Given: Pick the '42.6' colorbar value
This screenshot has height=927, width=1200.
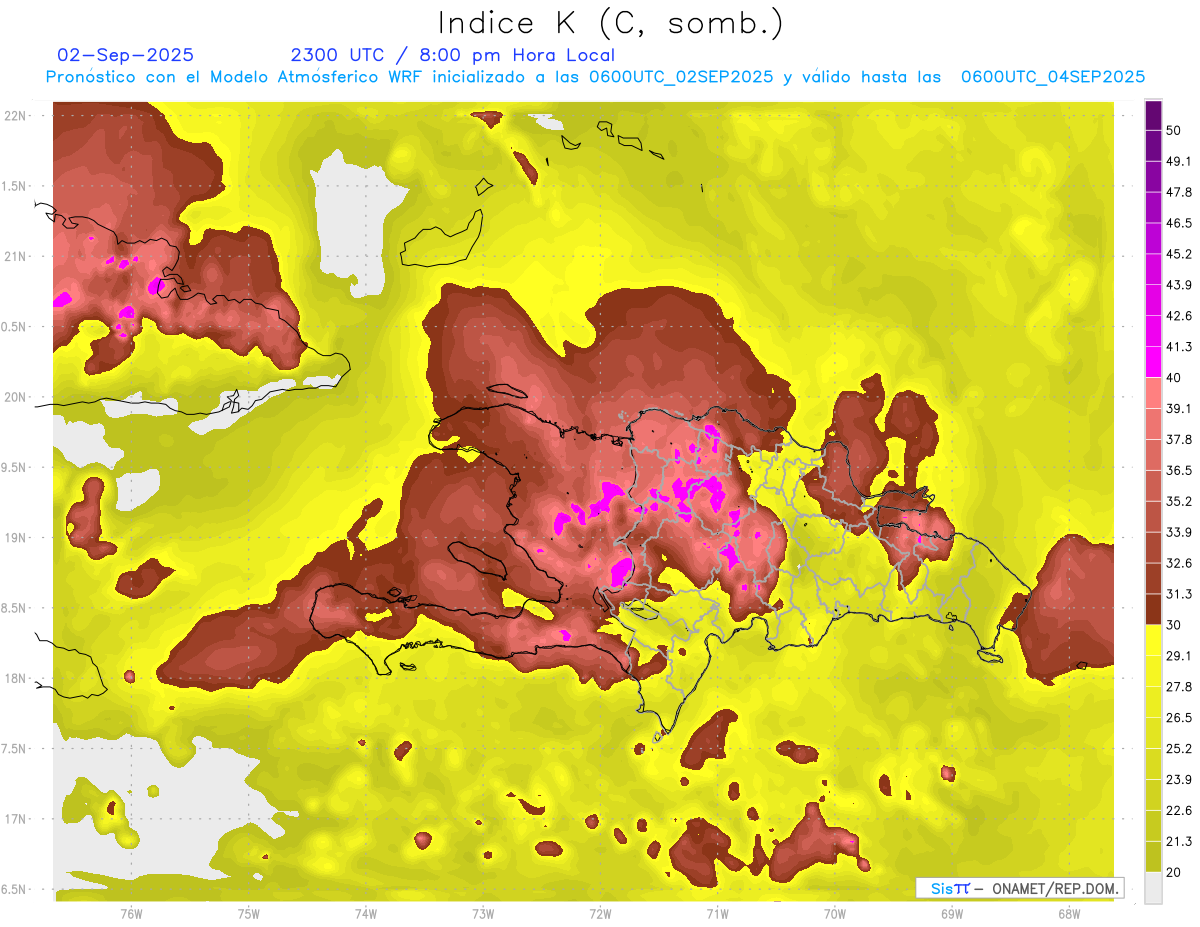Looking at the screenshot, I should pyautogui.click(x=1179, y=316).
